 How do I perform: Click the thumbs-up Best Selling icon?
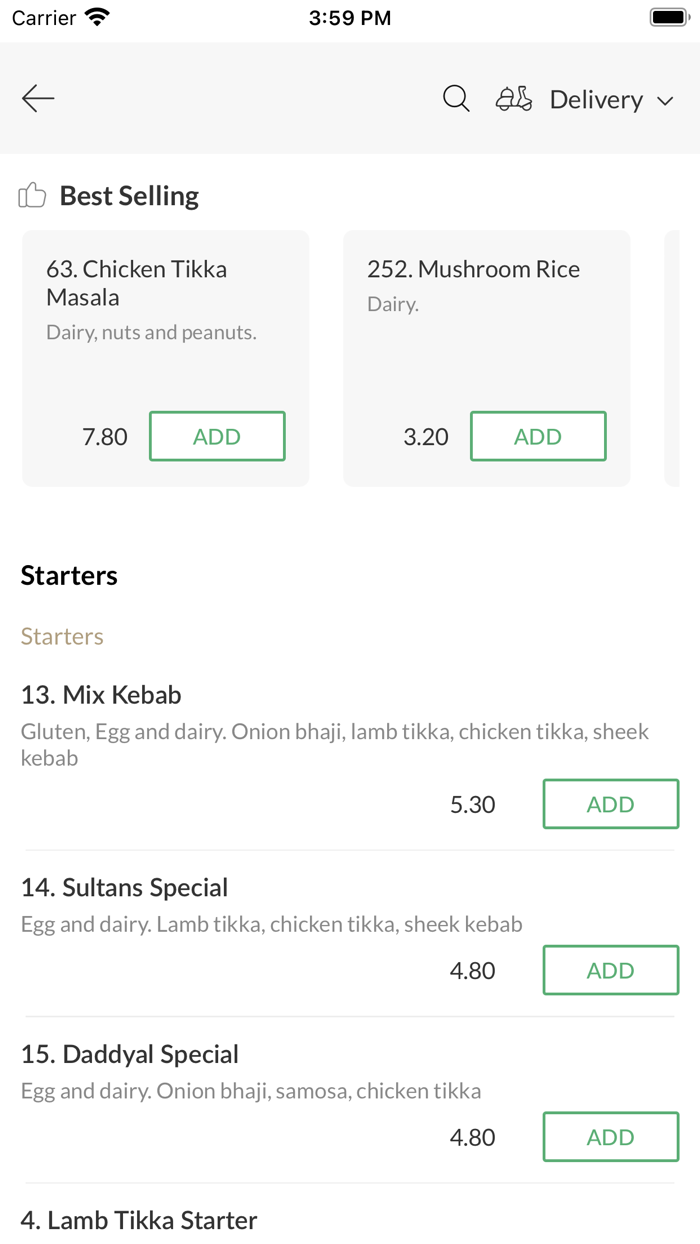[32, 195]
